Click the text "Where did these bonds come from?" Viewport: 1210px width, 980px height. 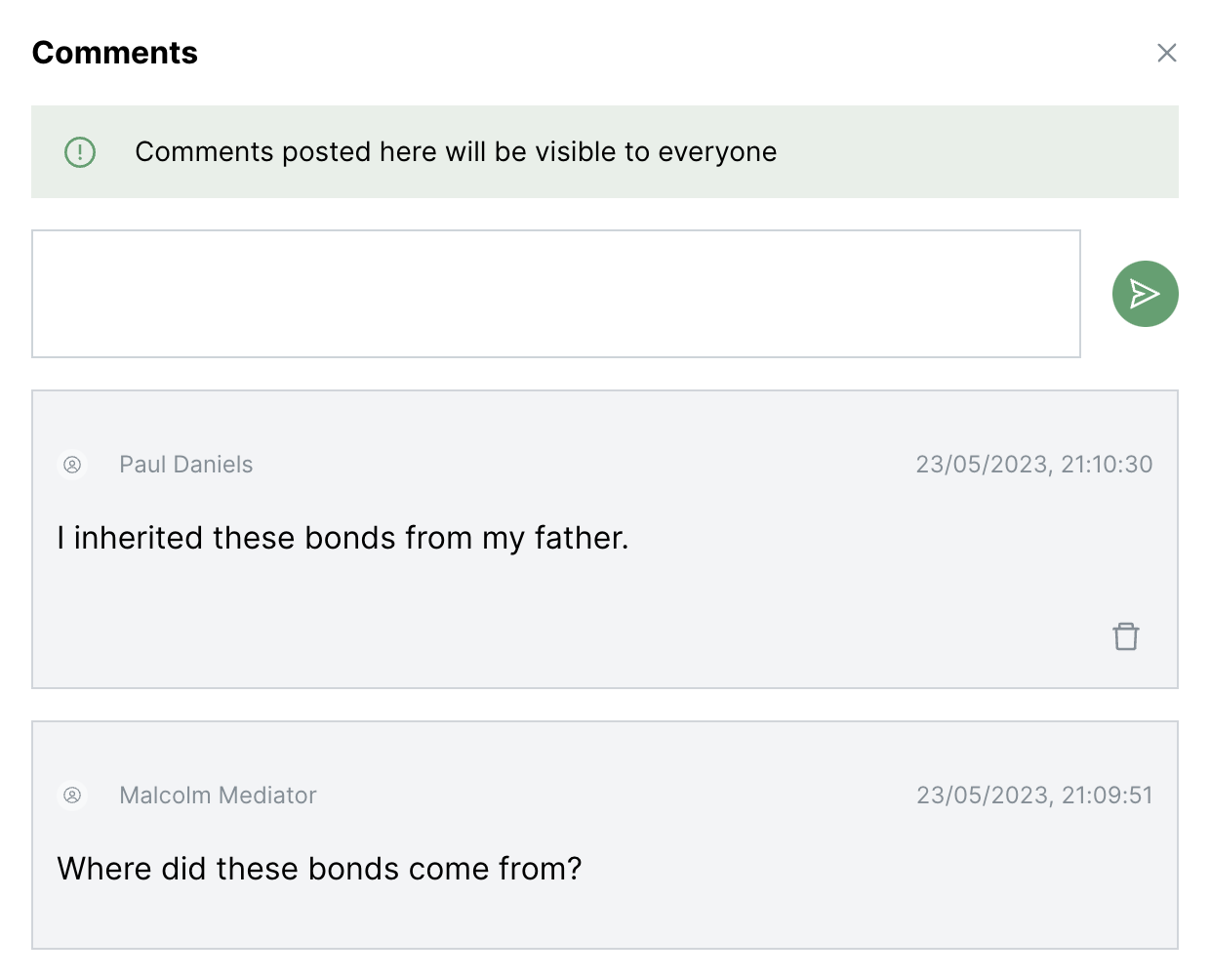point(319,869)
